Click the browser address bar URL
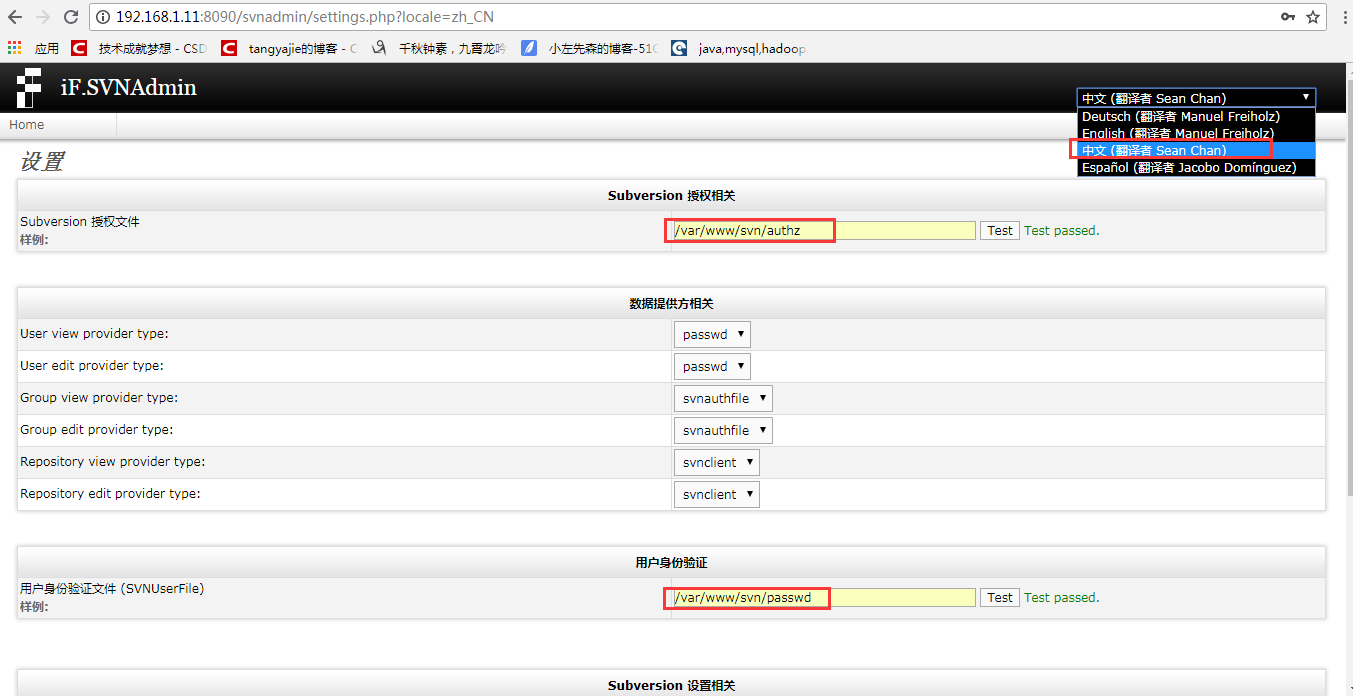This screenshot has height=696, width=1353. click(304, 17)
